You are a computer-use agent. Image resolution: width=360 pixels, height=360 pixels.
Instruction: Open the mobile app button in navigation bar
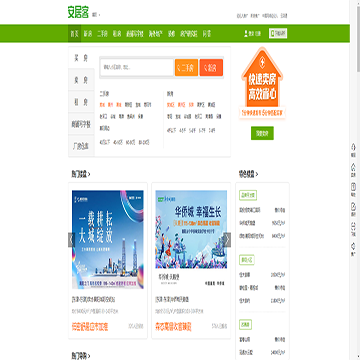[x=278, y=33]
